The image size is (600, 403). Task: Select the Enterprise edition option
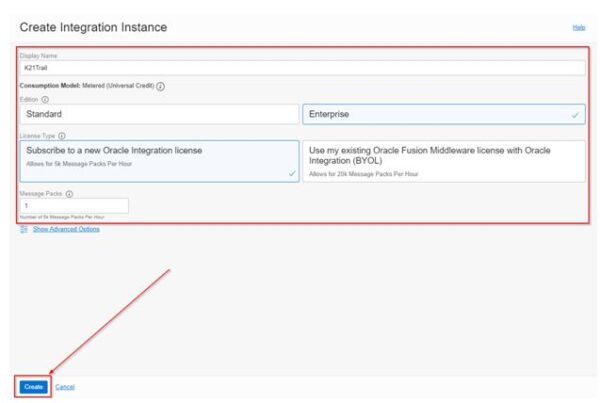click(x=443, y=114)
